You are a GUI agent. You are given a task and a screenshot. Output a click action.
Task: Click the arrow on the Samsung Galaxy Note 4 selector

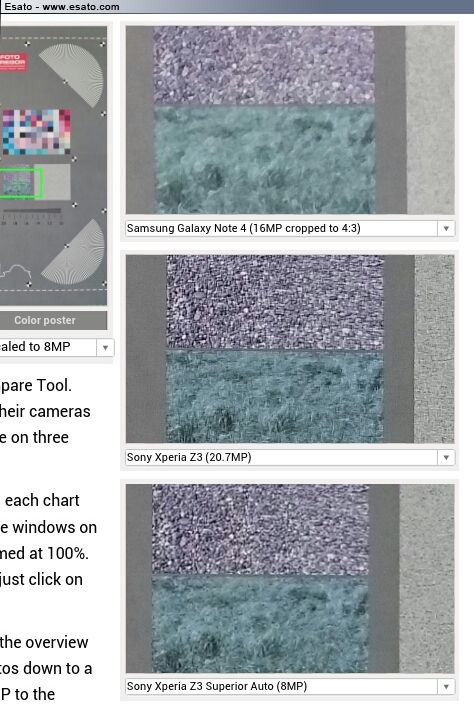[446, 228]
